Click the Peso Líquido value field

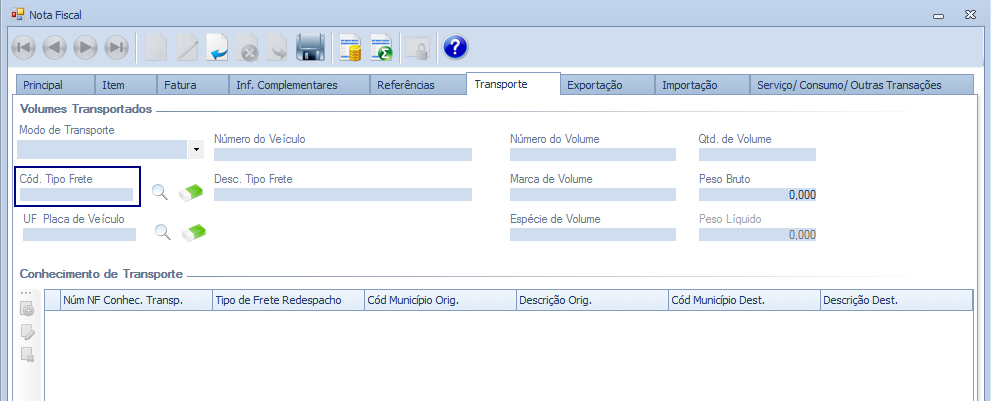coord(757,235)
